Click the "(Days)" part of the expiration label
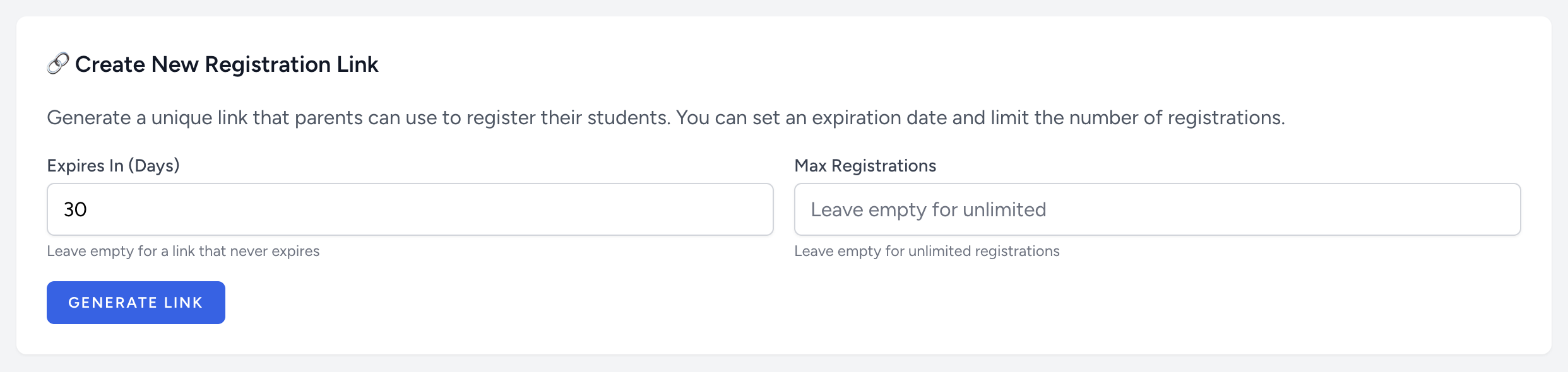The width and height of the screenshot is (1568, 372). tap(154, 166)
